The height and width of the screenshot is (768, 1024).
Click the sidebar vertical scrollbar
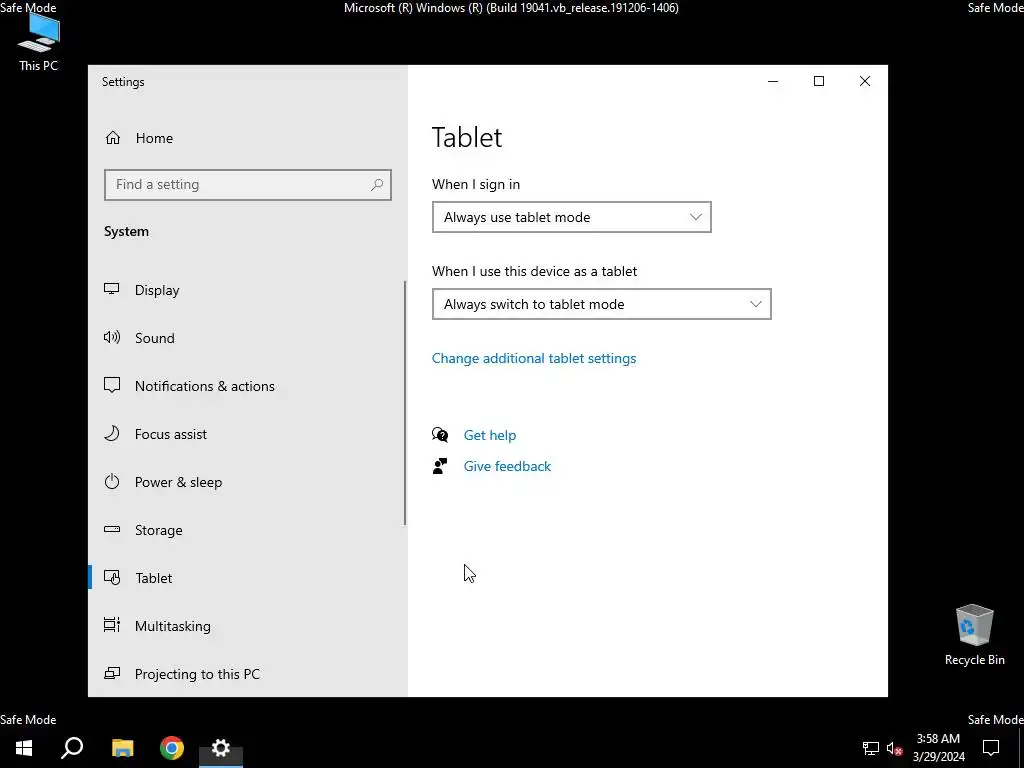click(405, 403)
